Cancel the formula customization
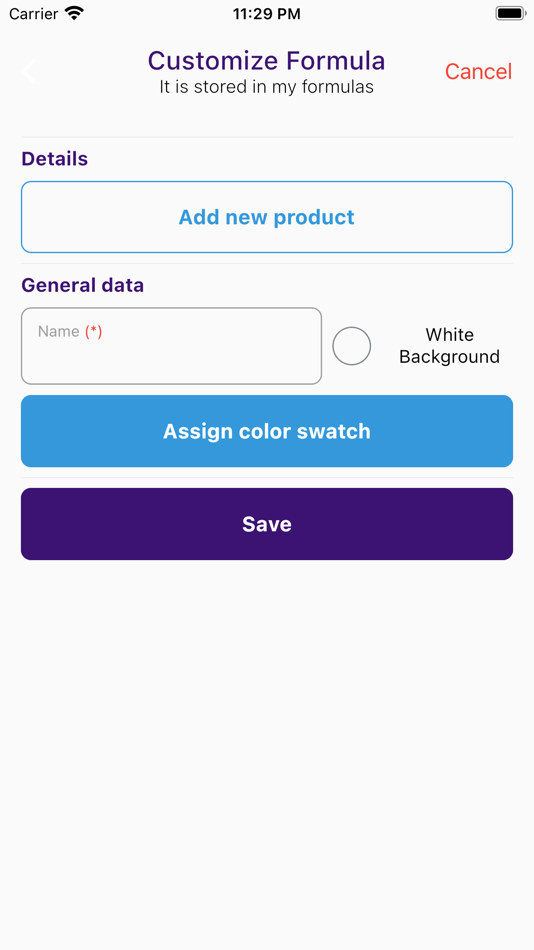 point(478,71)
